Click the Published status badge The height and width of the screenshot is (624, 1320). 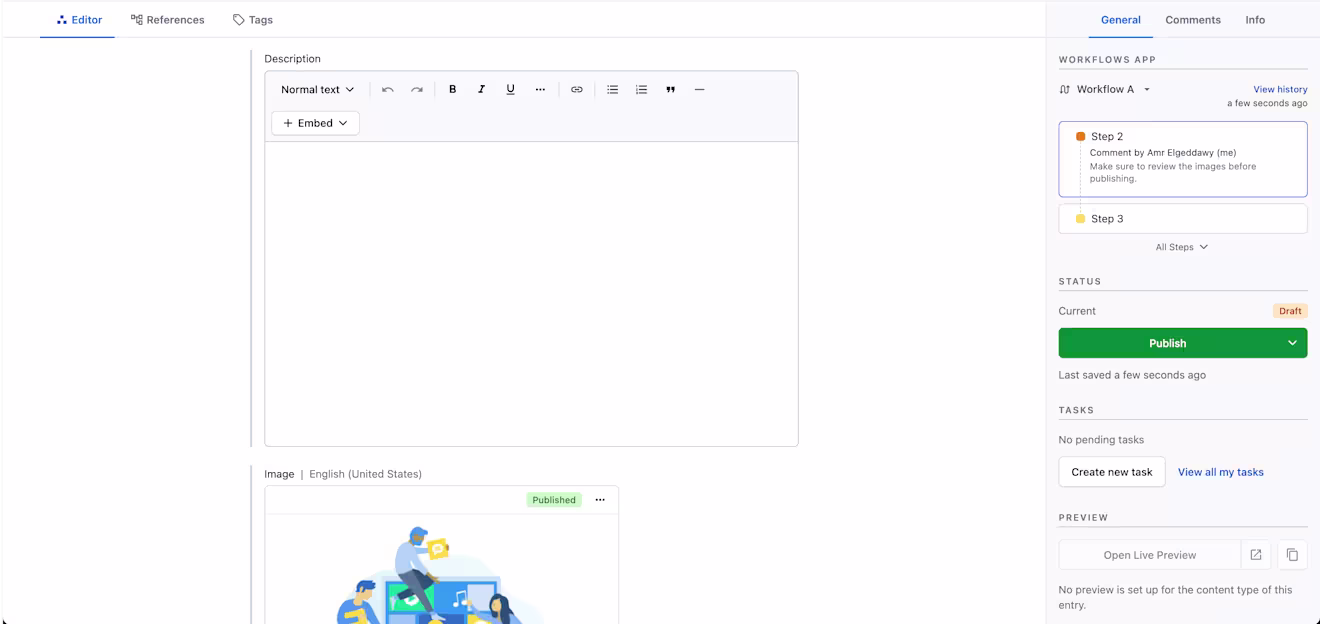click(x=554, y=500)
